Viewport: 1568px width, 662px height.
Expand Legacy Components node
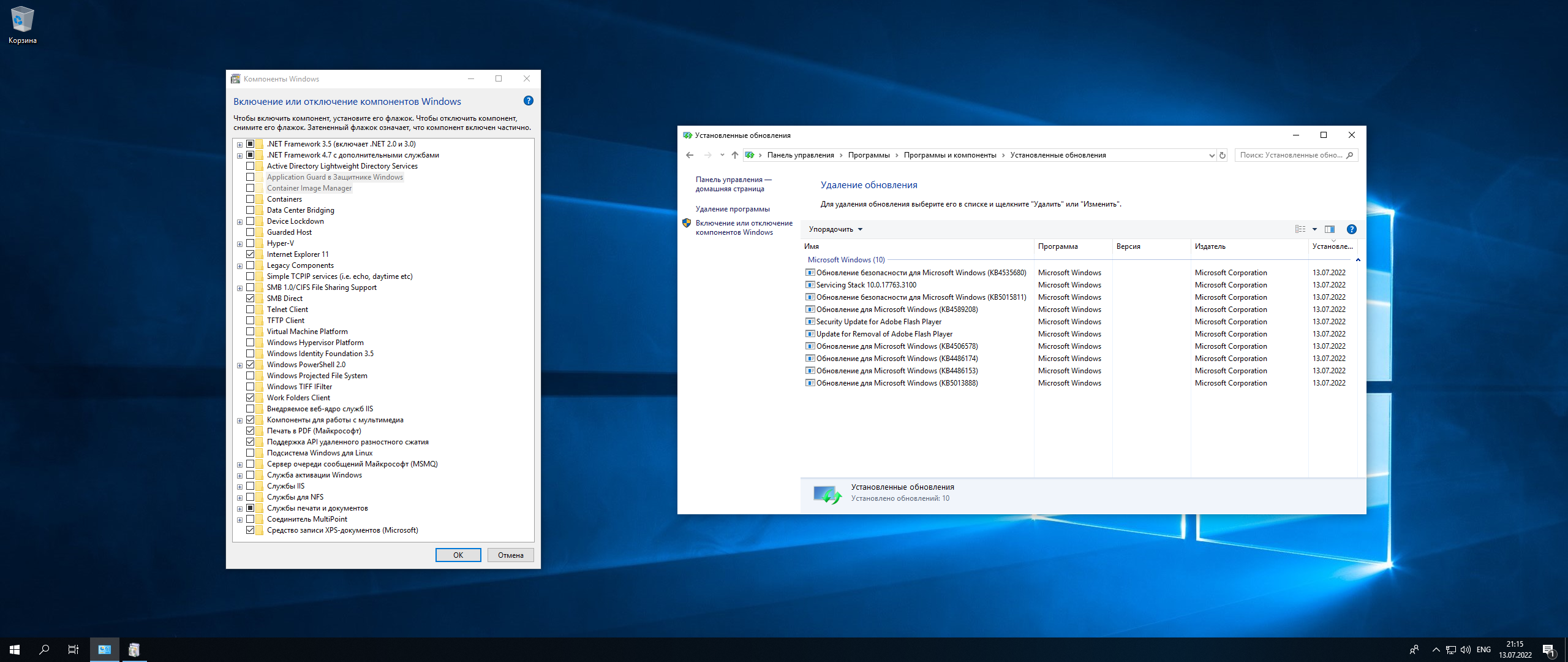[x=240, y=266]
